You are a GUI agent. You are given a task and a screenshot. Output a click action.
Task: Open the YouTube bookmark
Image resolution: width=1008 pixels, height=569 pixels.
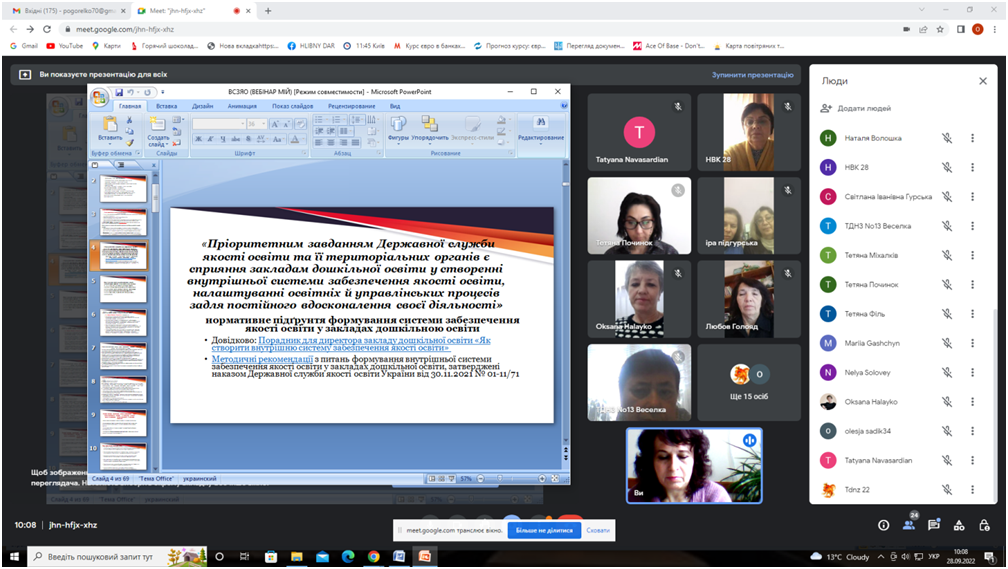[x=65, y=46]
